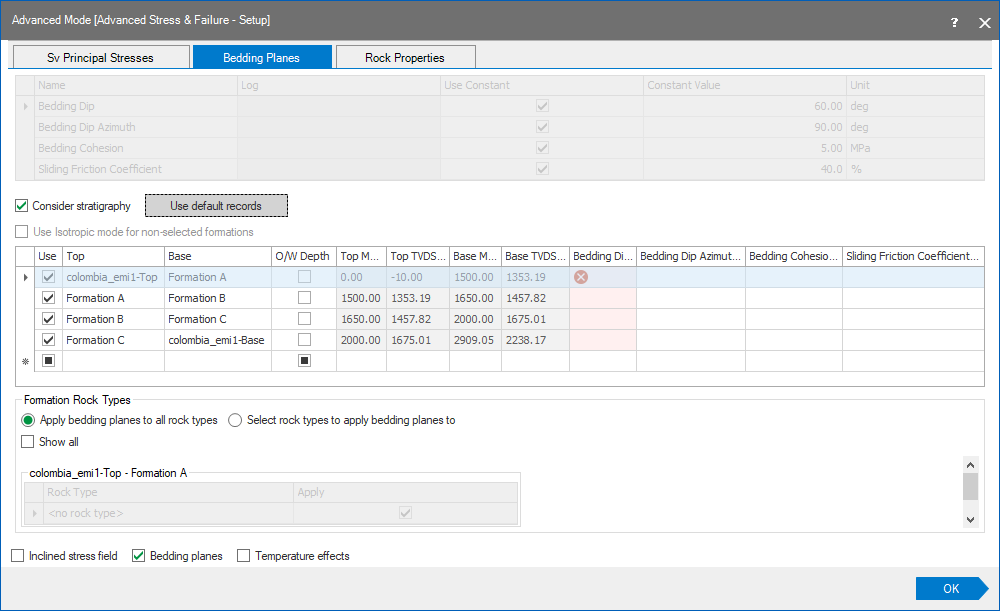Viewport: 1000px width, 611px height.
Task: Click the Bedding Dip cell for Formation B
Action: [x=602, y=319]
